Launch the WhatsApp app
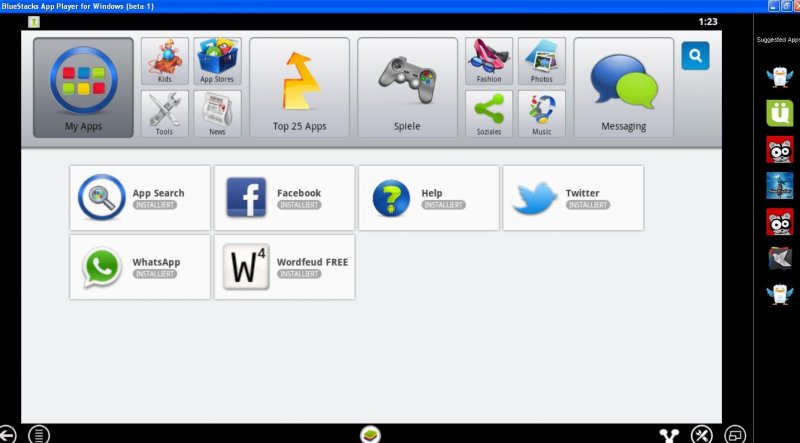Image resolution: width=800 pixels, height=443 pixels. [140, 267]
